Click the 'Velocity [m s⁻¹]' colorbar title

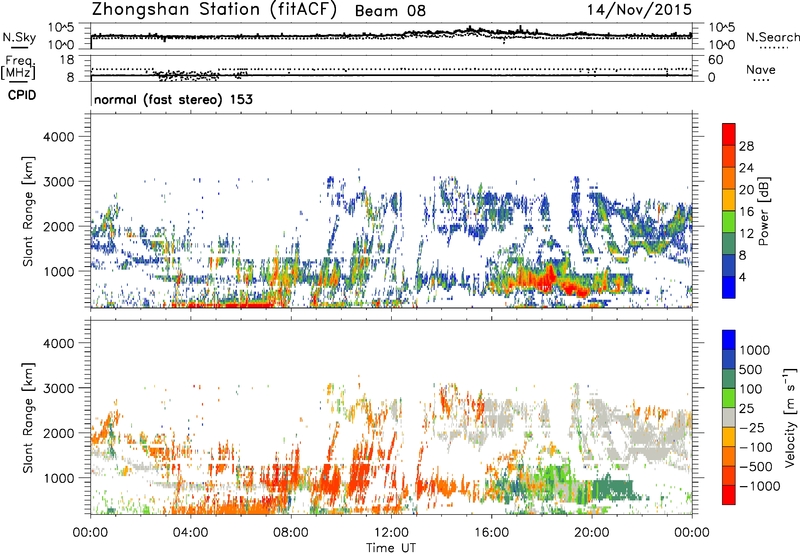790,417
